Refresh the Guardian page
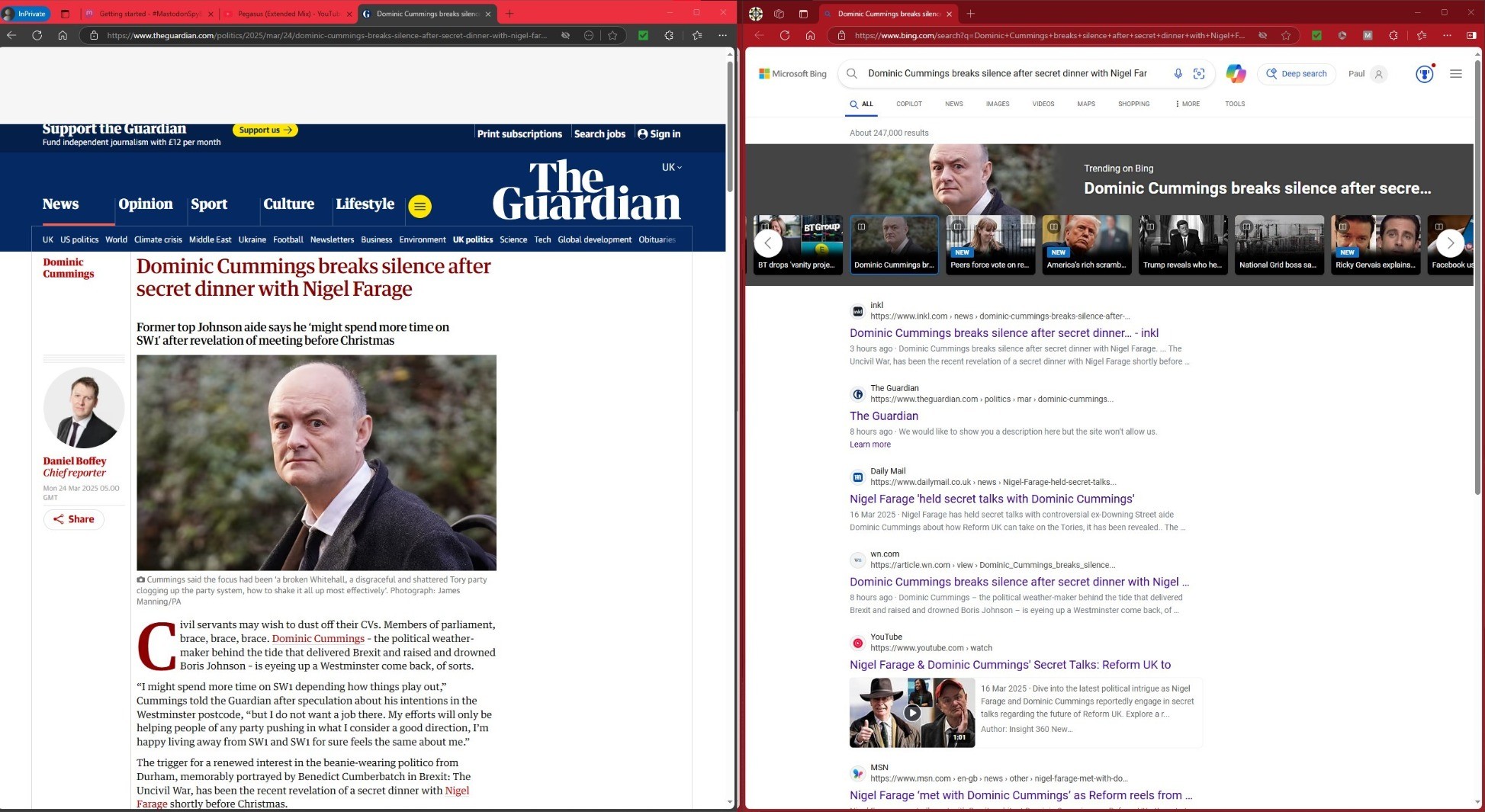Viewport: 1485px width, 812px height. (37, 35)
